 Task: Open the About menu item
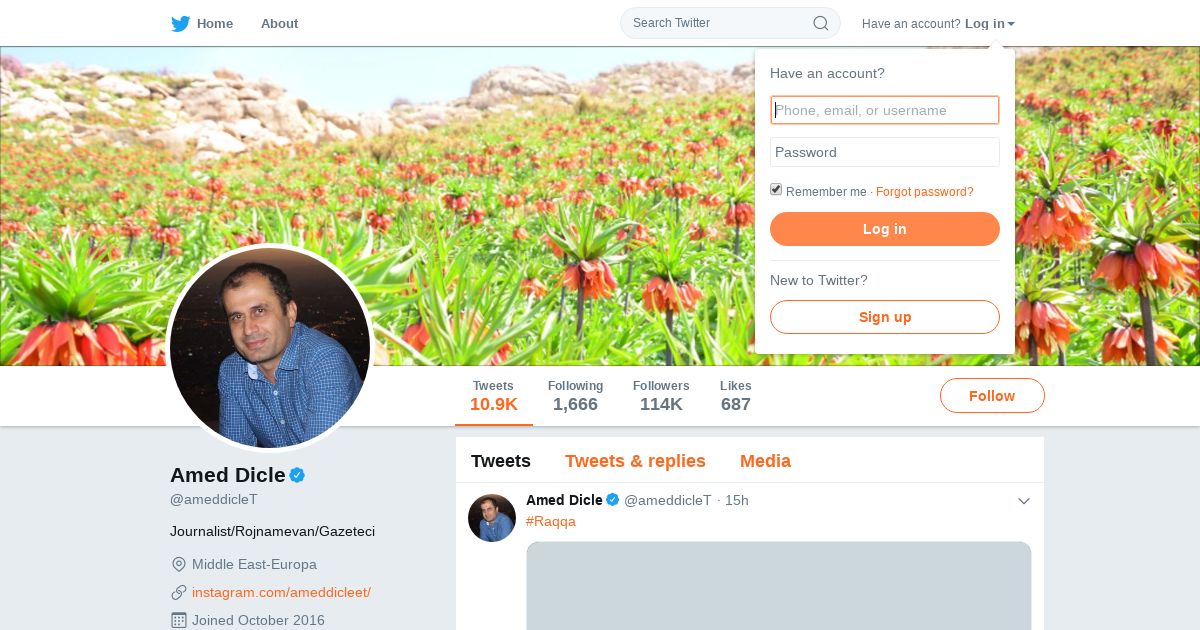pos(279,24)
